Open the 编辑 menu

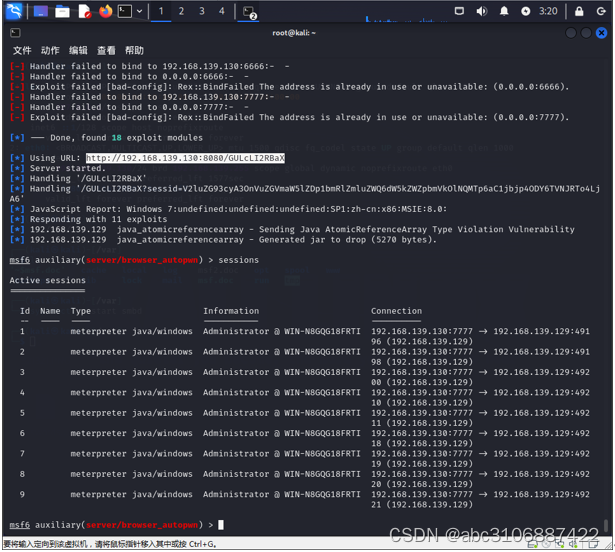(78, 50)
